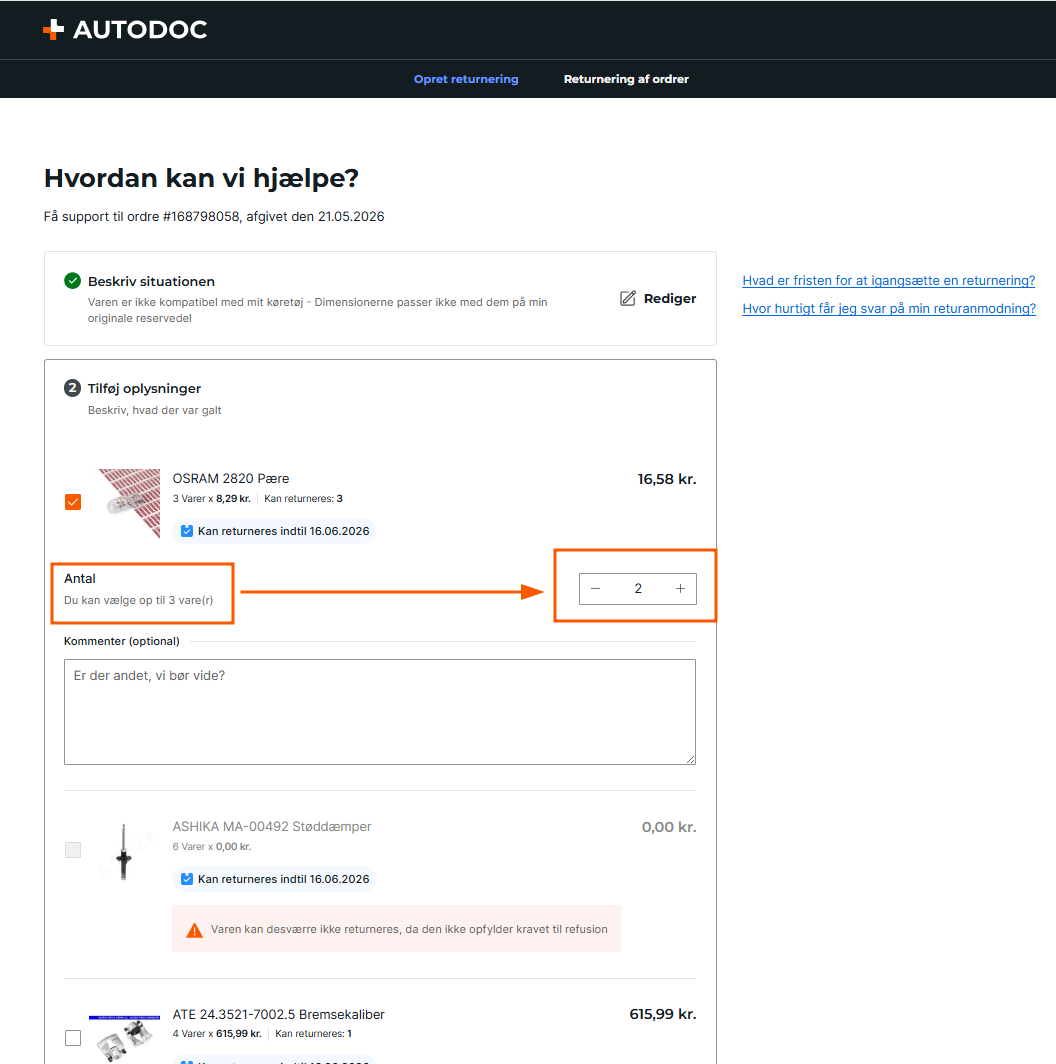Click the AUTODOC logo

point(125,29)
